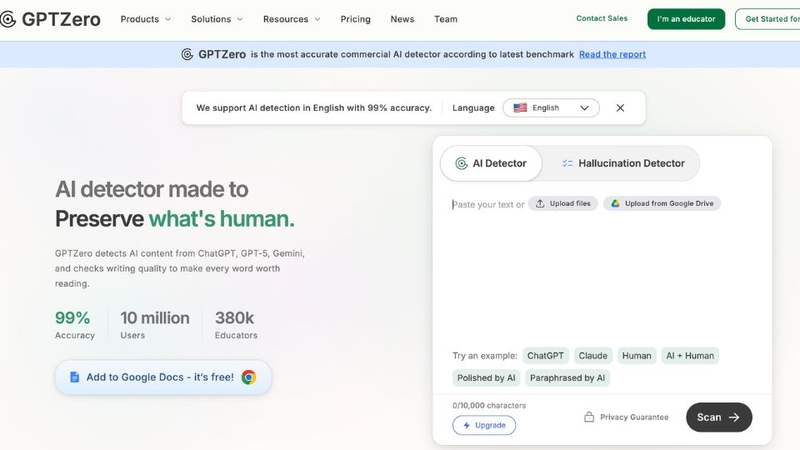Open the Team page
This screenshot has height=450, width=800.
446,19
